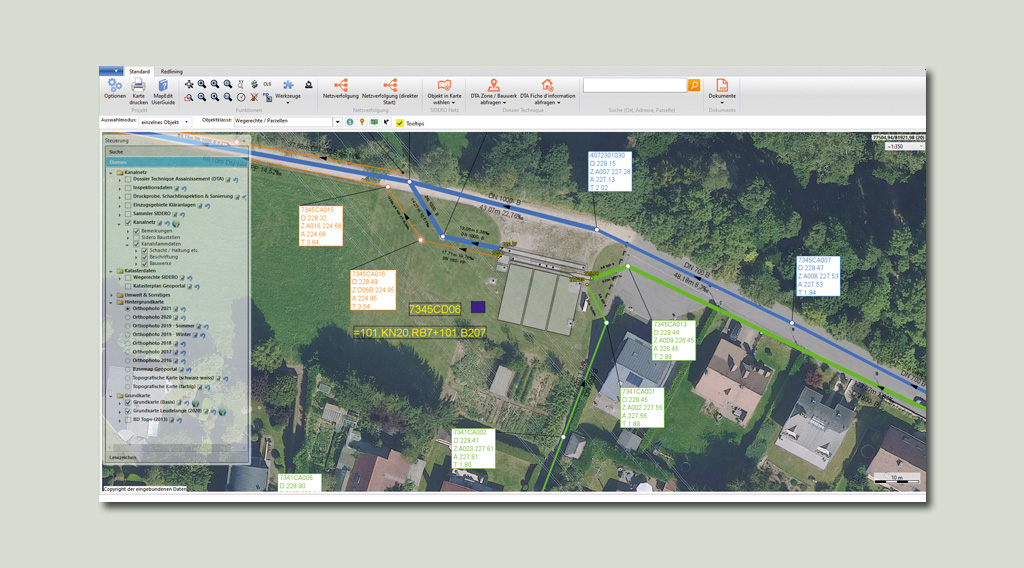Image resolution: width=1024 pixels, height=568 pixels.
Task: Toggle the Tooltips checkbox
Action: pyautogui.click(x=400, y=122)
